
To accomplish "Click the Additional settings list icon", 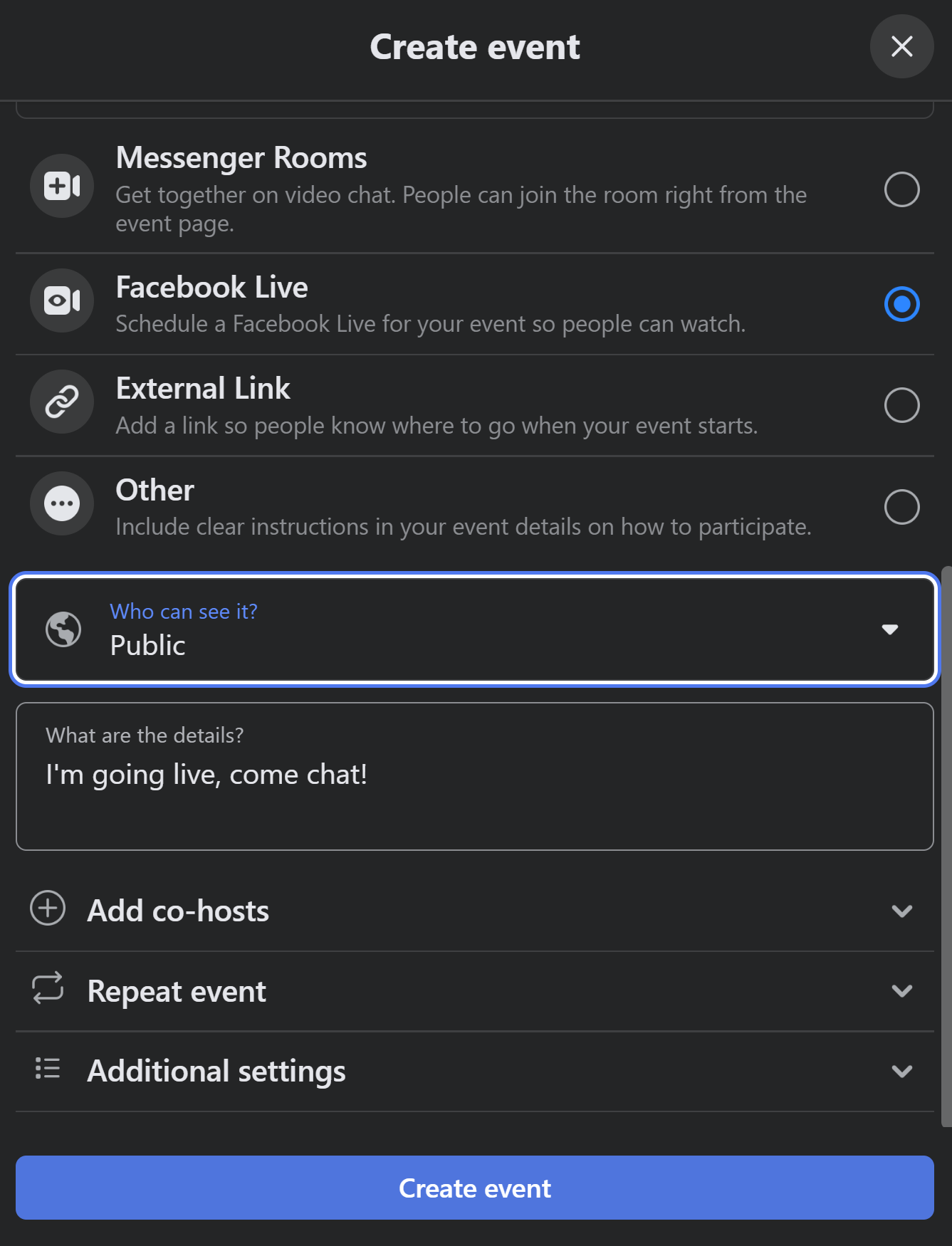I will coord(48,1068).
